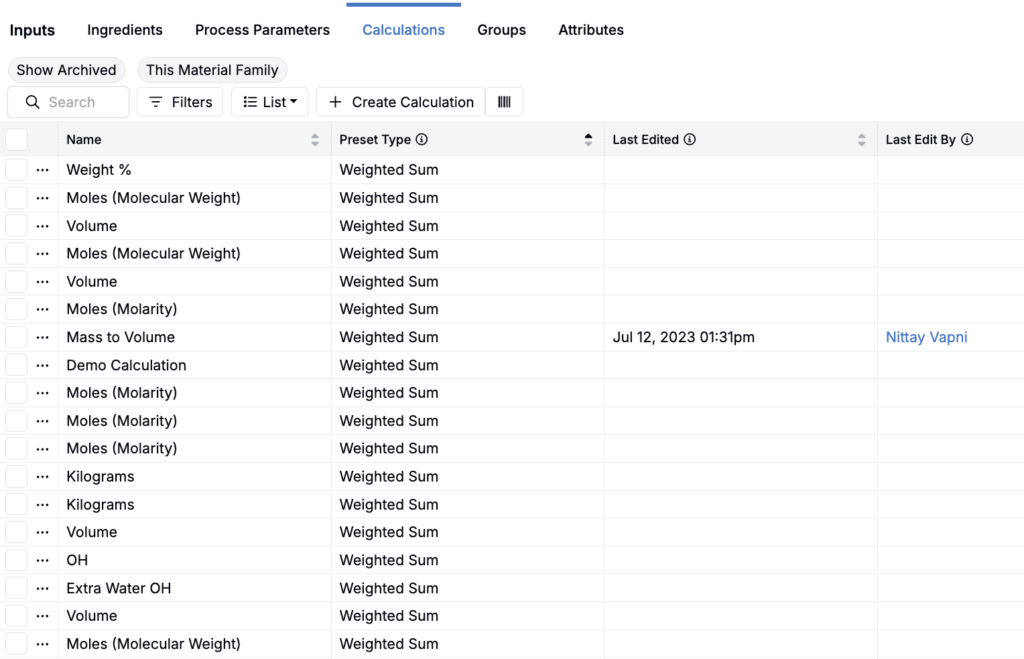
Task: Sort by Last Edited column arrows
Action: coord(861,140)
